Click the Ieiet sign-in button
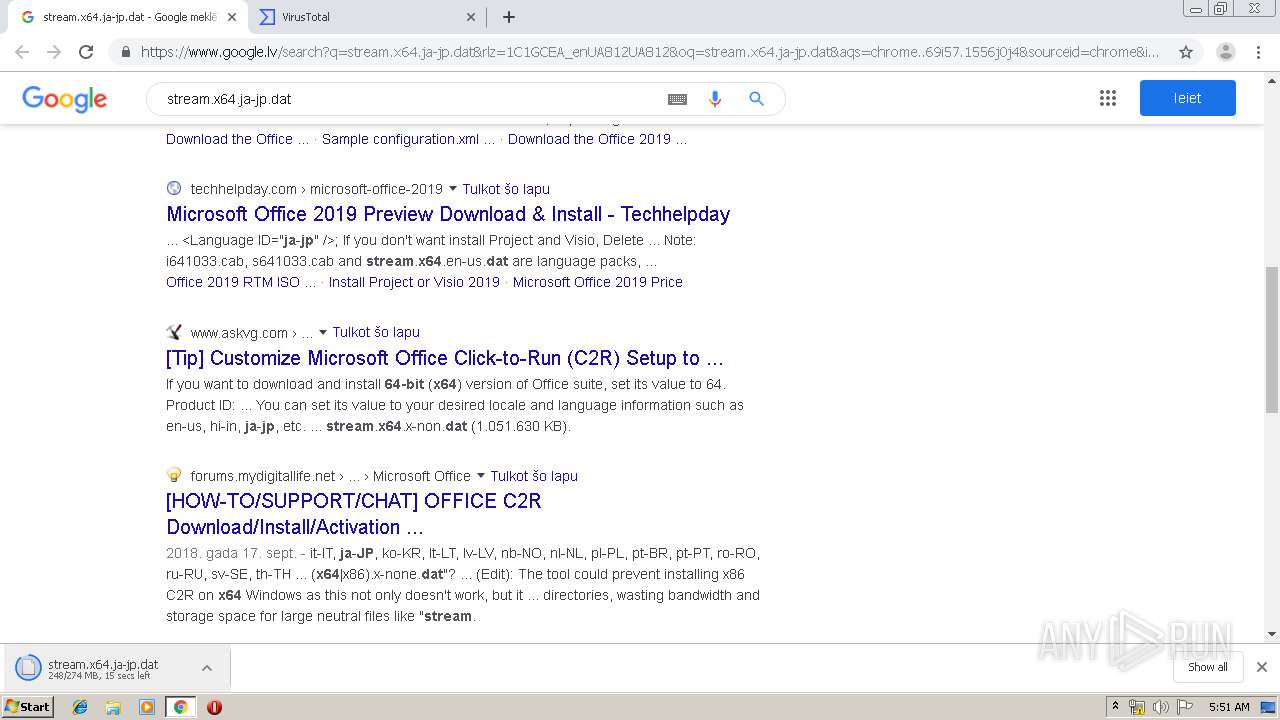Screen dimensions: 1280x720 pos(1187,98)
